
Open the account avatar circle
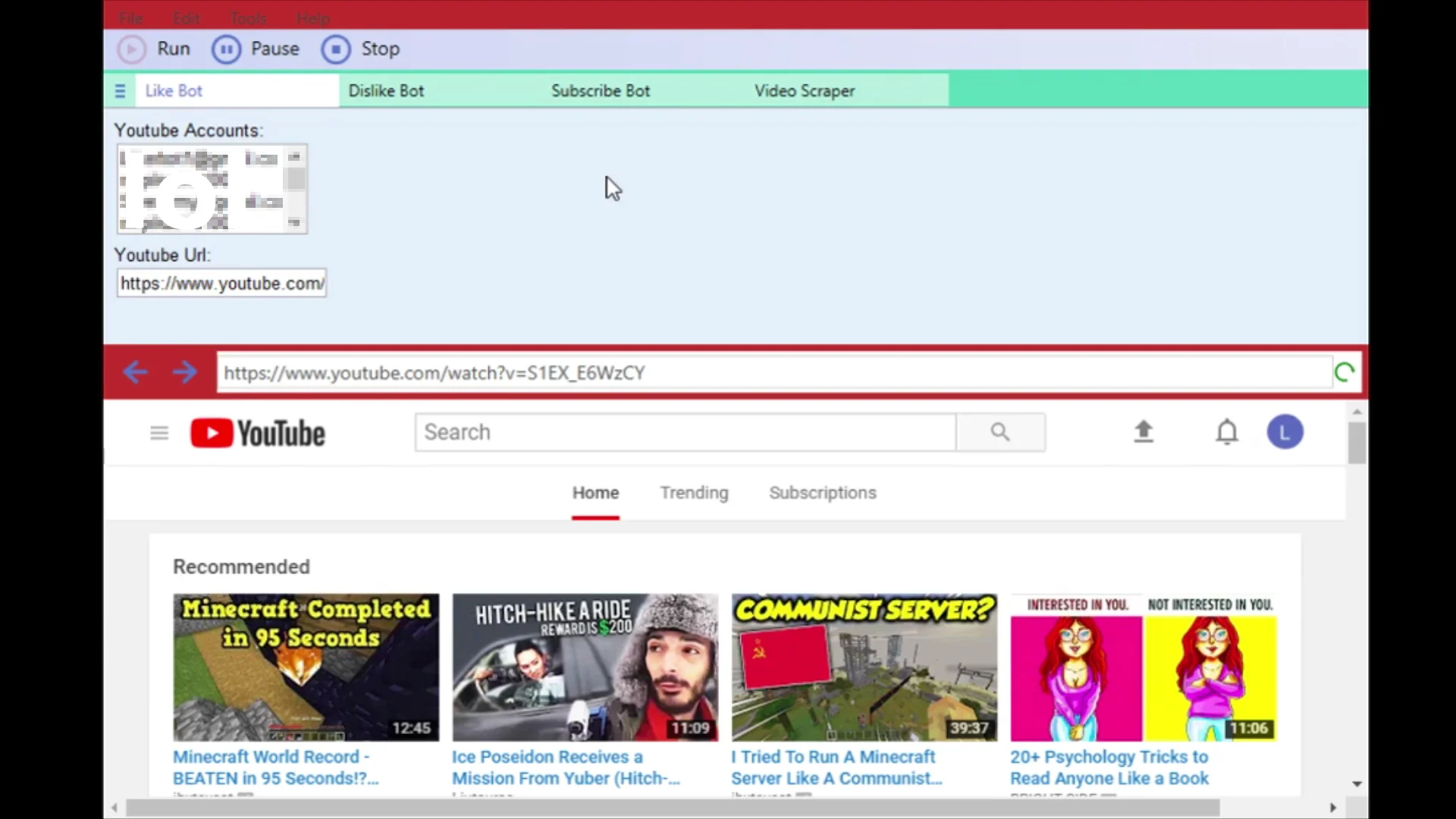click(1285, 431)
